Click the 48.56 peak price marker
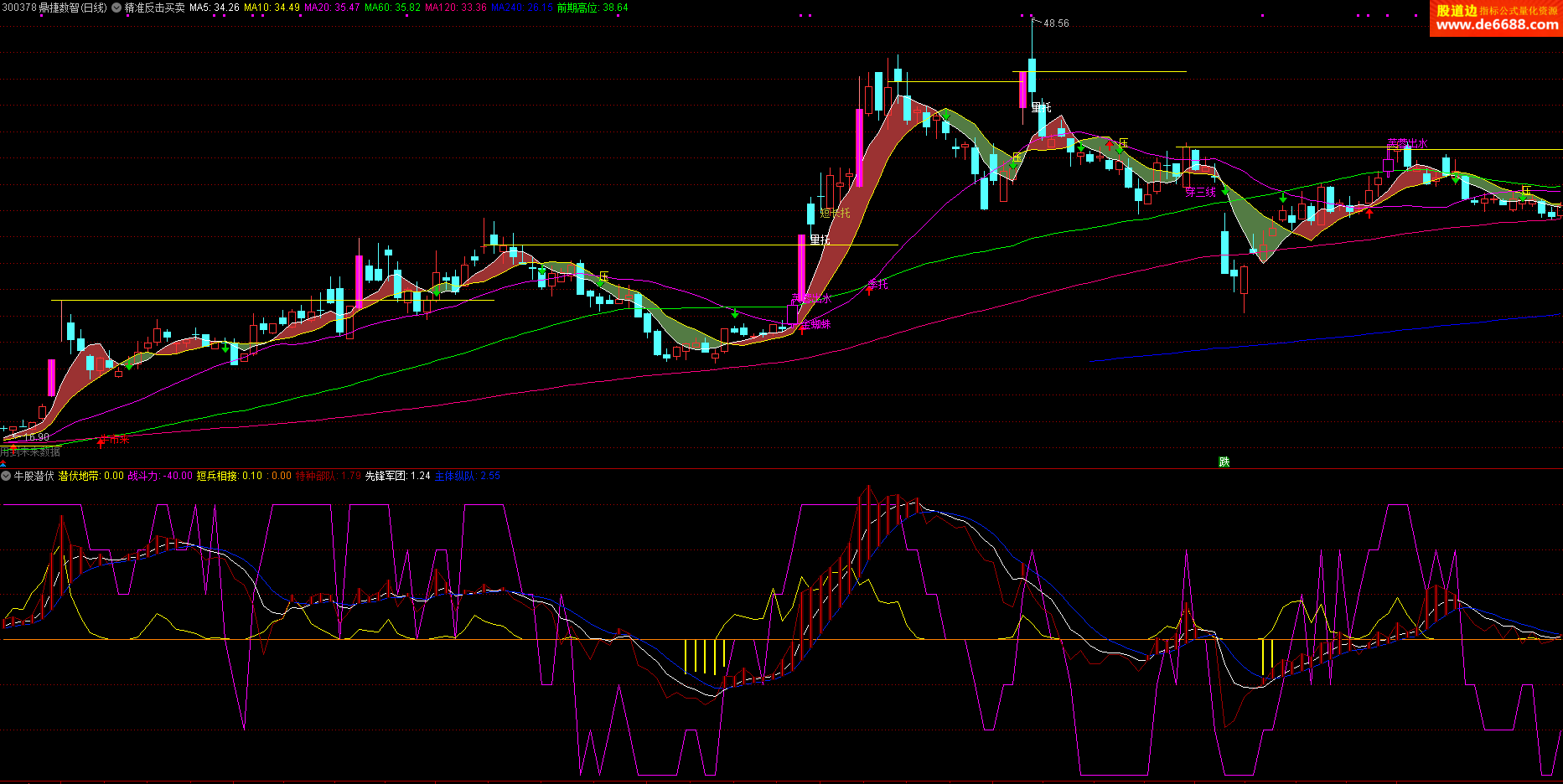Screen dimensions: 1563x784 tap(1055, 23)
